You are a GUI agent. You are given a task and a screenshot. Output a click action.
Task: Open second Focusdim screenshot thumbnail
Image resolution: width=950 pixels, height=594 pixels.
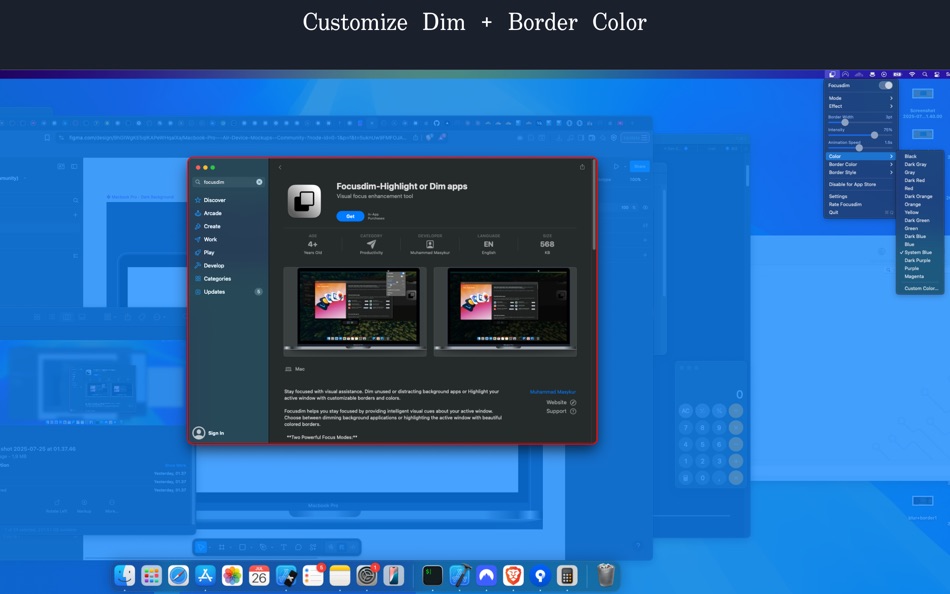(x=505, y=311)
